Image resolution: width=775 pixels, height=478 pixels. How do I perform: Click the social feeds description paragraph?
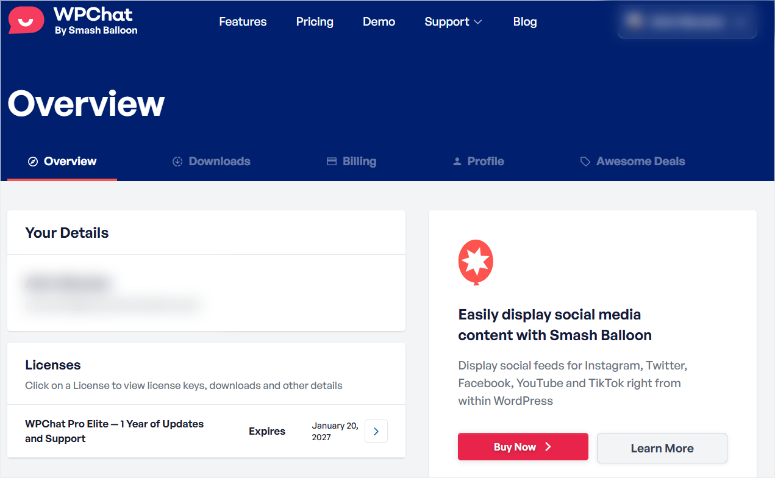coord(572,383)
